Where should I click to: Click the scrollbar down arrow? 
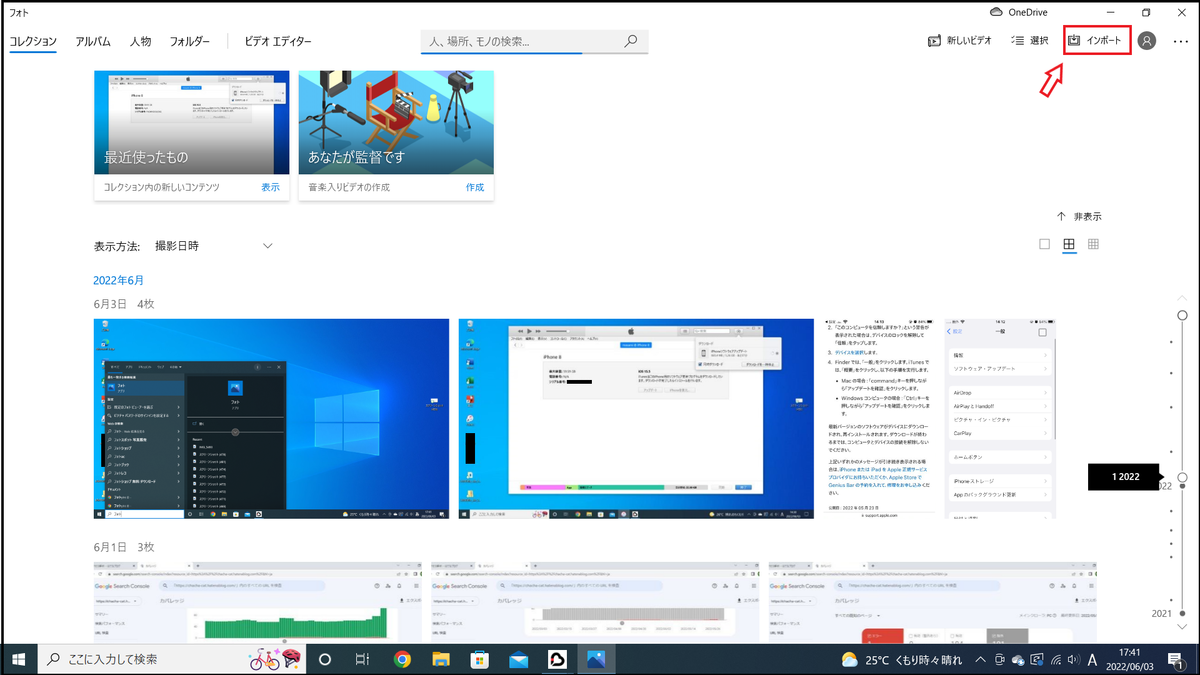click(1182, 628)
